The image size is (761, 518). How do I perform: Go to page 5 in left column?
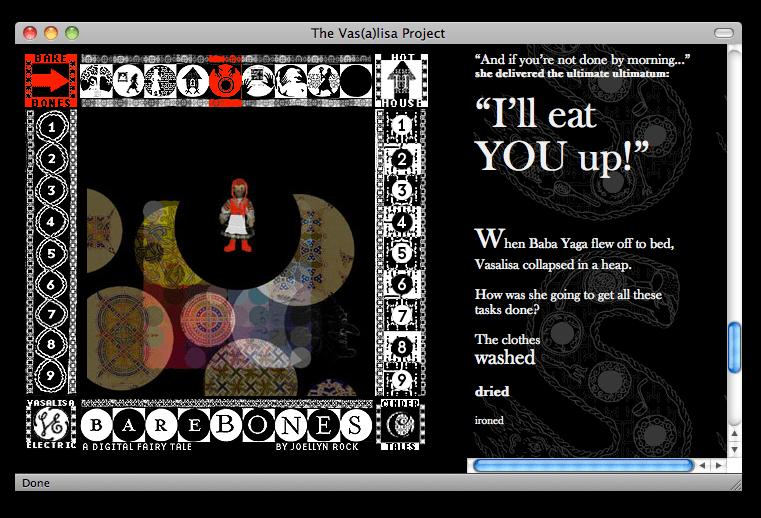(x=51, y=253)
